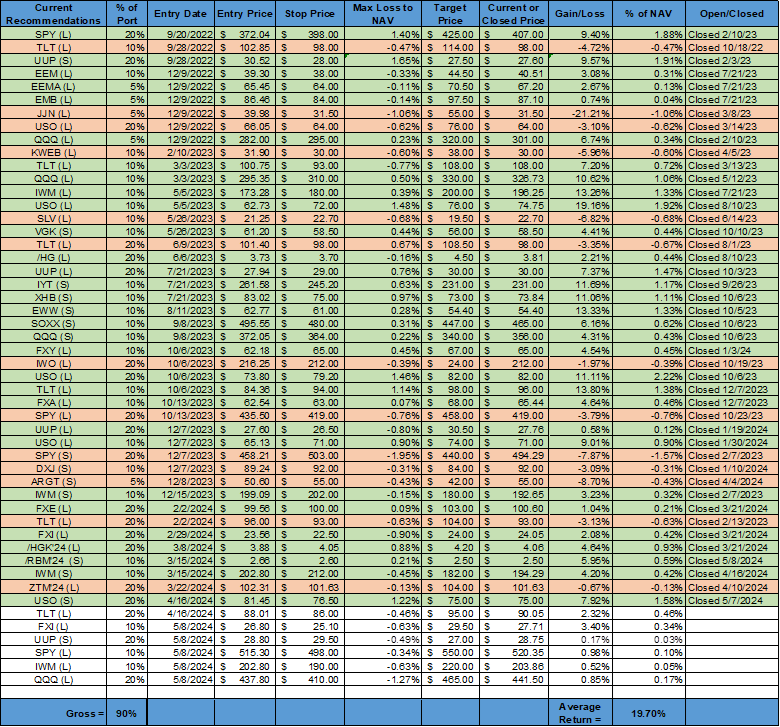This screenshot has height=727, width=780.
Task: Click the 'Closed 4/4/2024' status cell
Action: [732, 482]
